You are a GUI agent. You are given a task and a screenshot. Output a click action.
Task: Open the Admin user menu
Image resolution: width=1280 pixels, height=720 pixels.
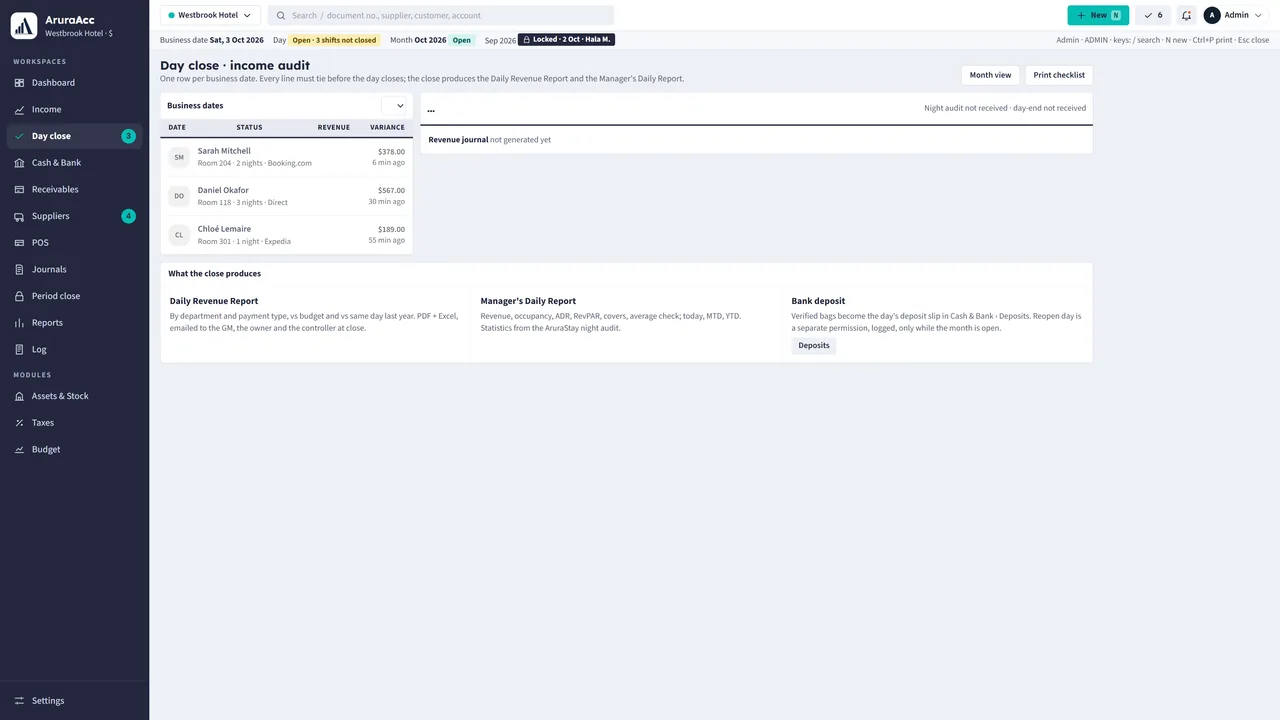(1233, 15)
